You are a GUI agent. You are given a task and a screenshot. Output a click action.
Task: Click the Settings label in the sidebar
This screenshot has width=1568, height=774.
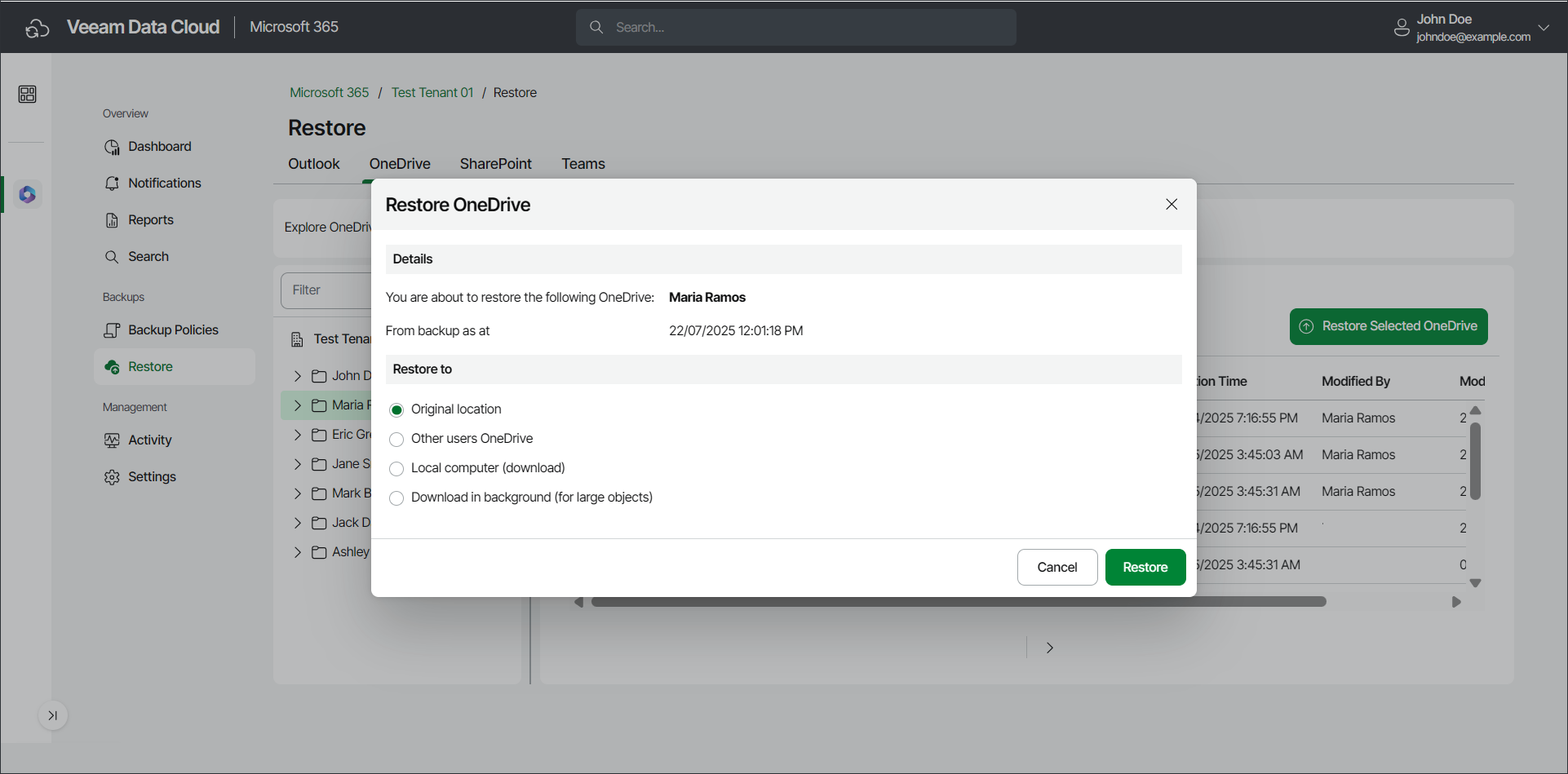coord(152,477)
